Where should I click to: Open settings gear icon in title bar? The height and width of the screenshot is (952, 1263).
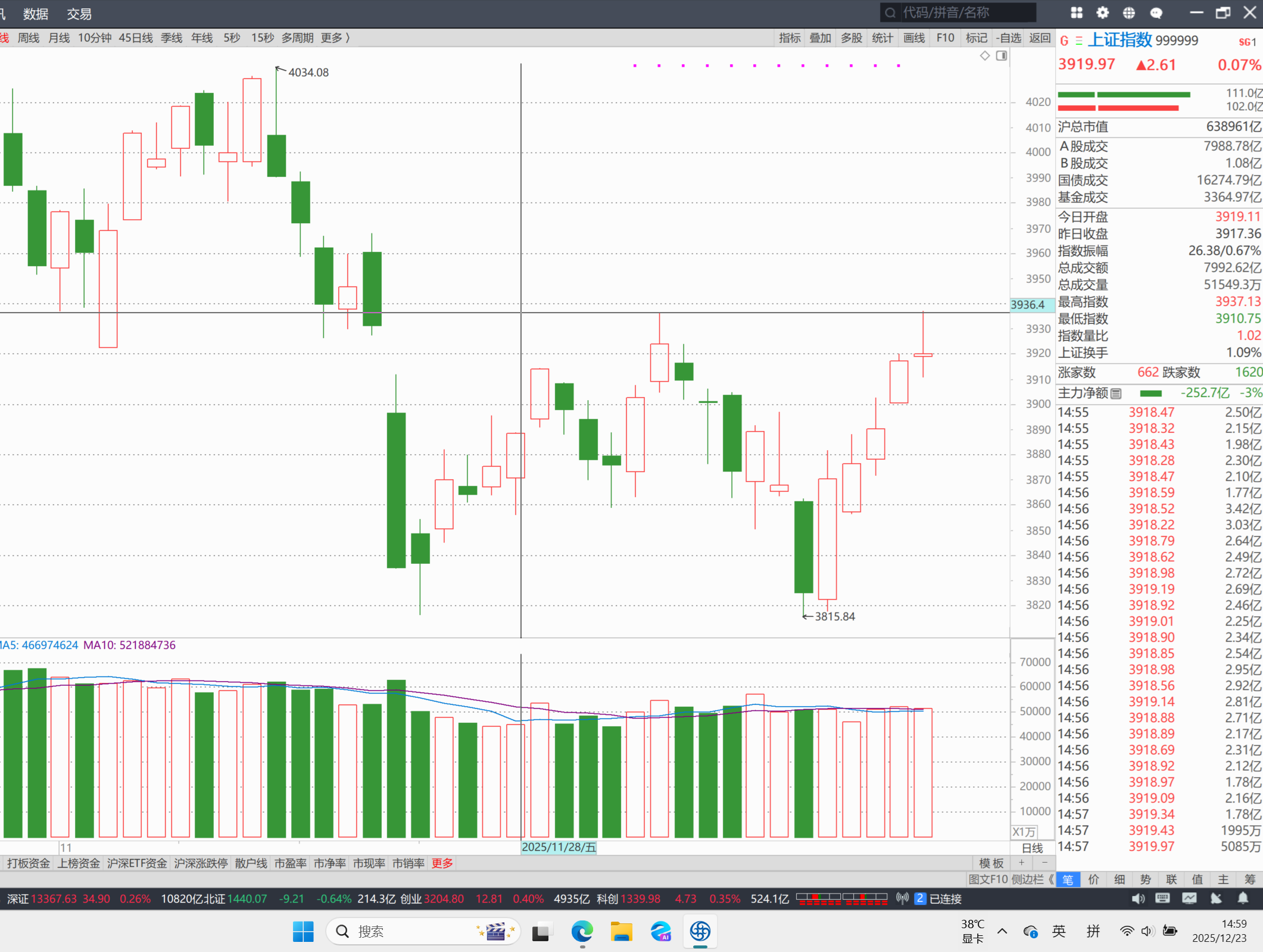[1103, 13]
